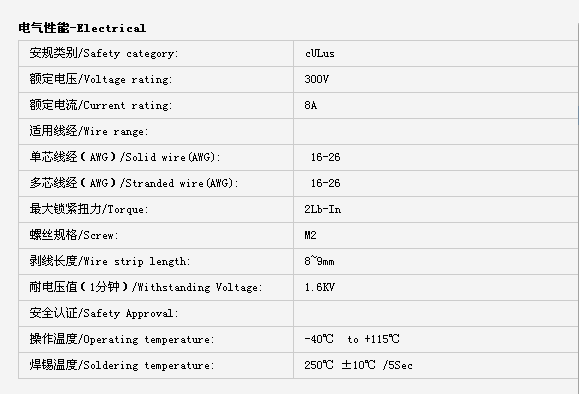Click the M2 screw value

[311, 235]
